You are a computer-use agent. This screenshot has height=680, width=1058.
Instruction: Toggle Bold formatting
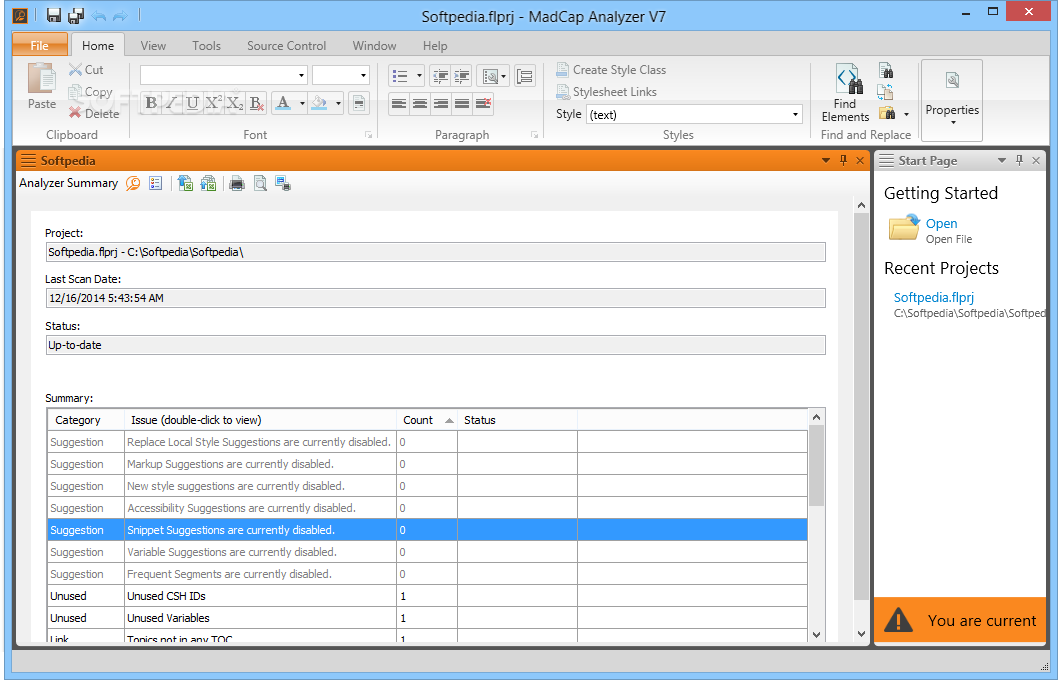(x=151, y=103)
